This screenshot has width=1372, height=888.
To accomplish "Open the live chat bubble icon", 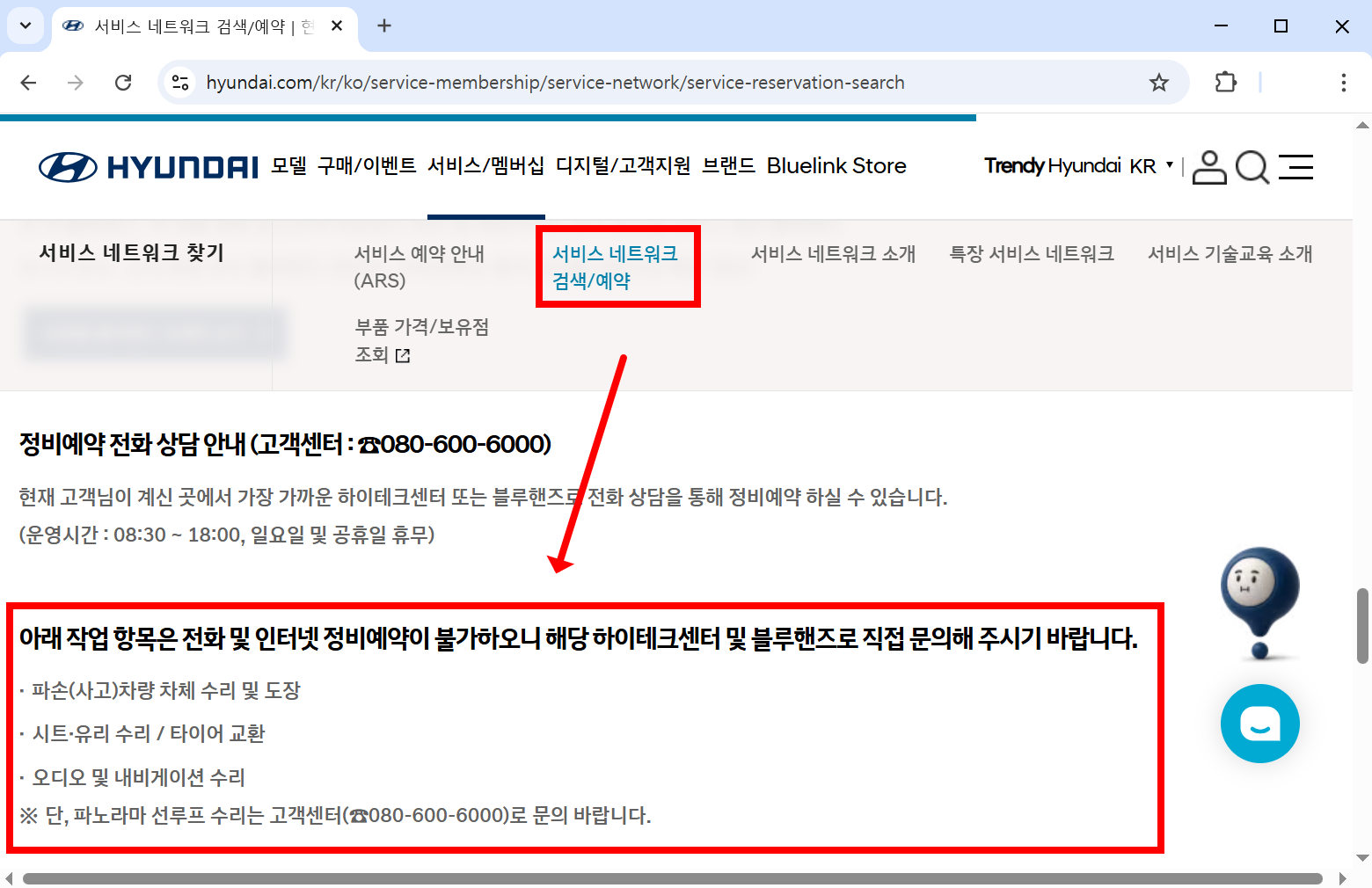I will coord(1259,724).
